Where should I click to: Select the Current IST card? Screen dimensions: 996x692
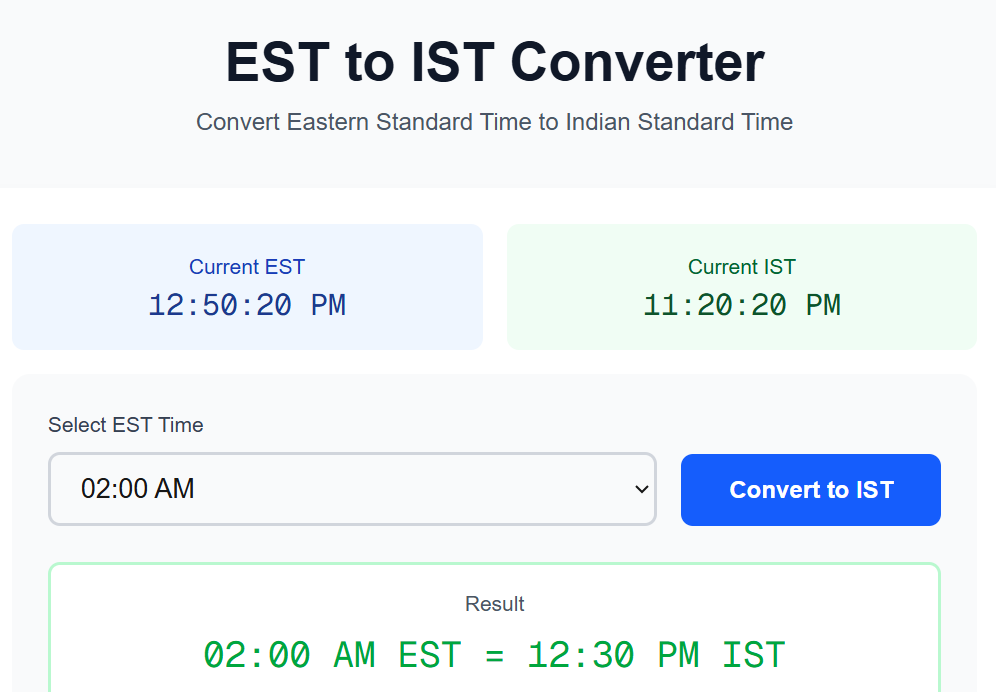tap(741, 287)
